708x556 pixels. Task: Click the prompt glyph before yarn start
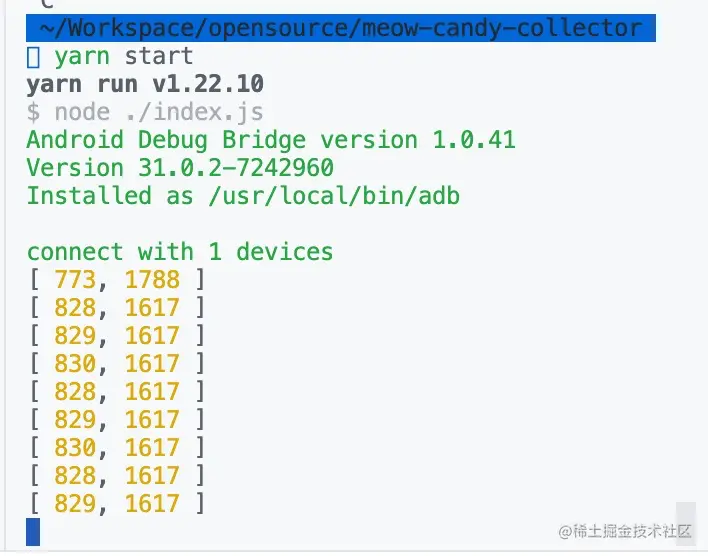point(33,57)
